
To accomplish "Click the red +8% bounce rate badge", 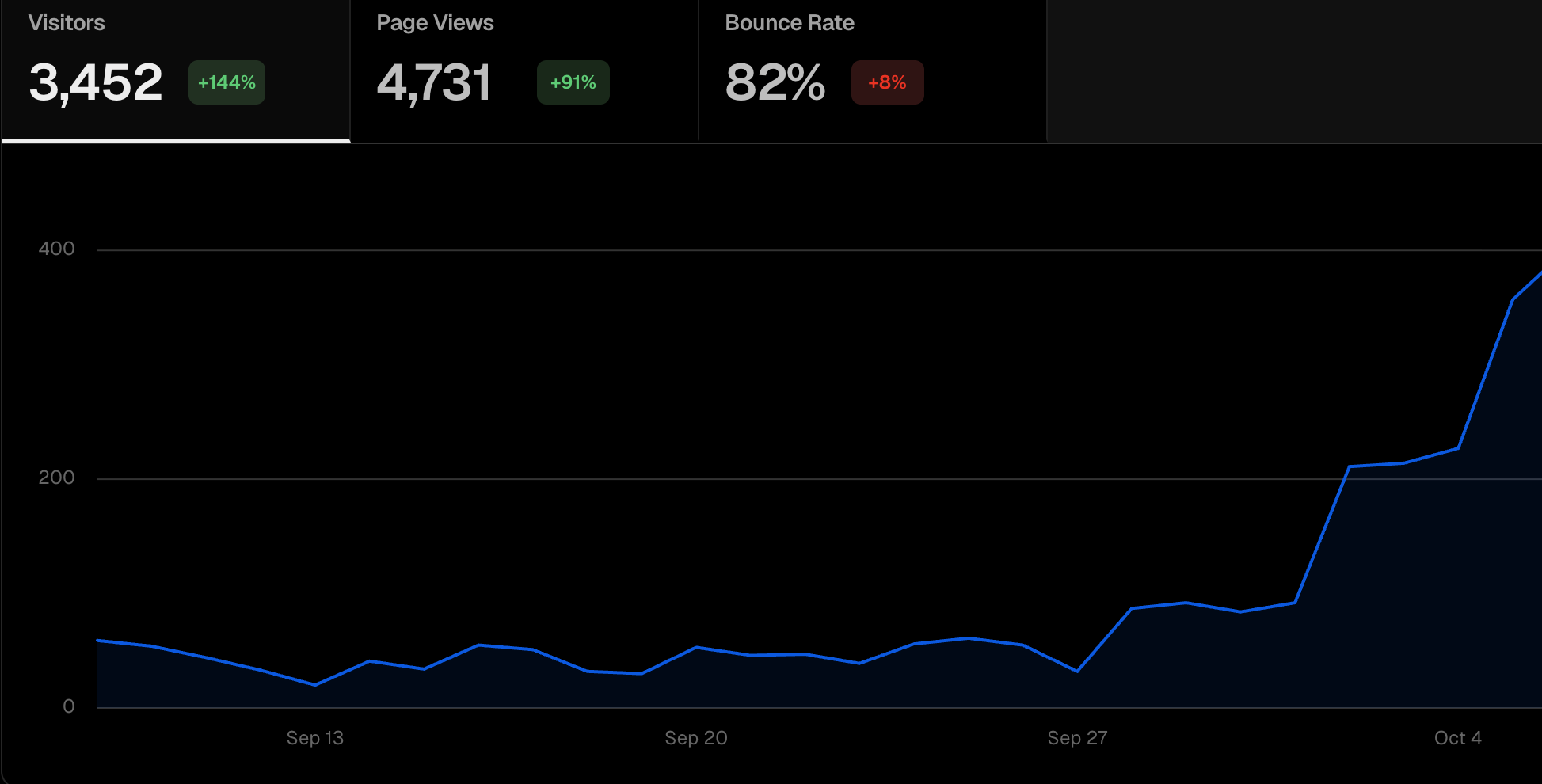I will (887, 82).
